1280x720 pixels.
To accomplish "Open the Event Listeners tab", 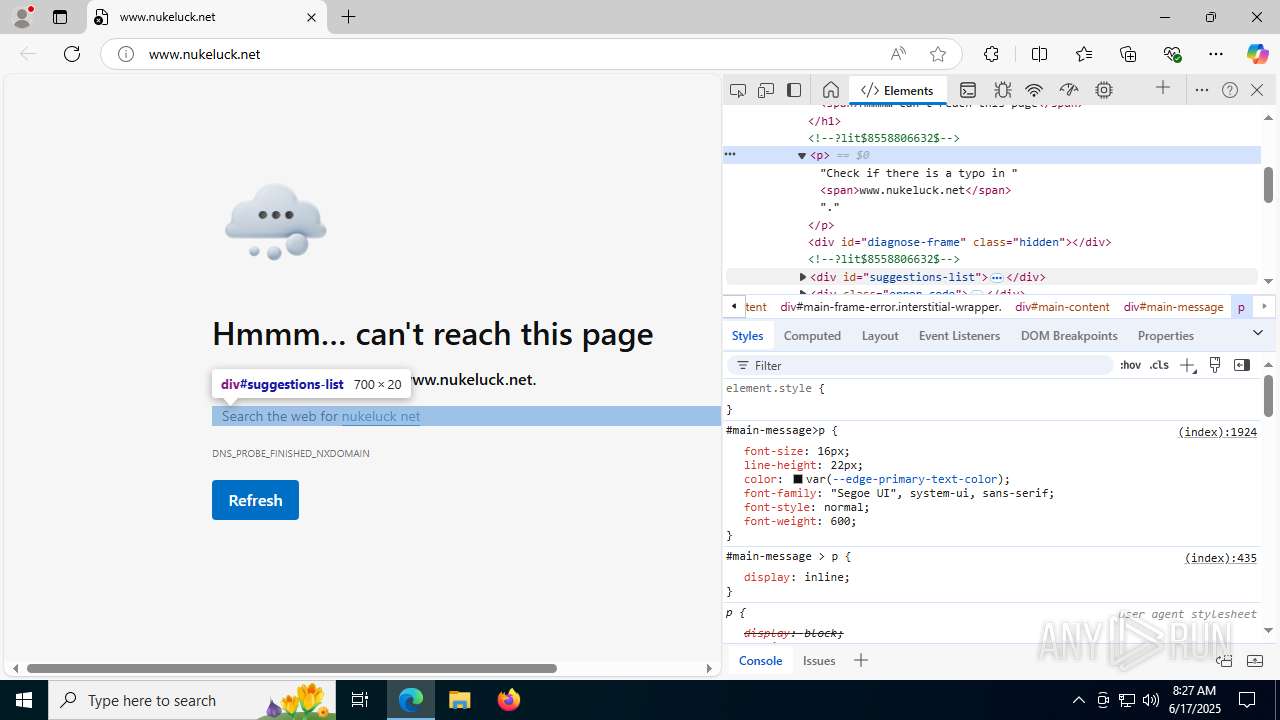I will click(x=959, y=336).
